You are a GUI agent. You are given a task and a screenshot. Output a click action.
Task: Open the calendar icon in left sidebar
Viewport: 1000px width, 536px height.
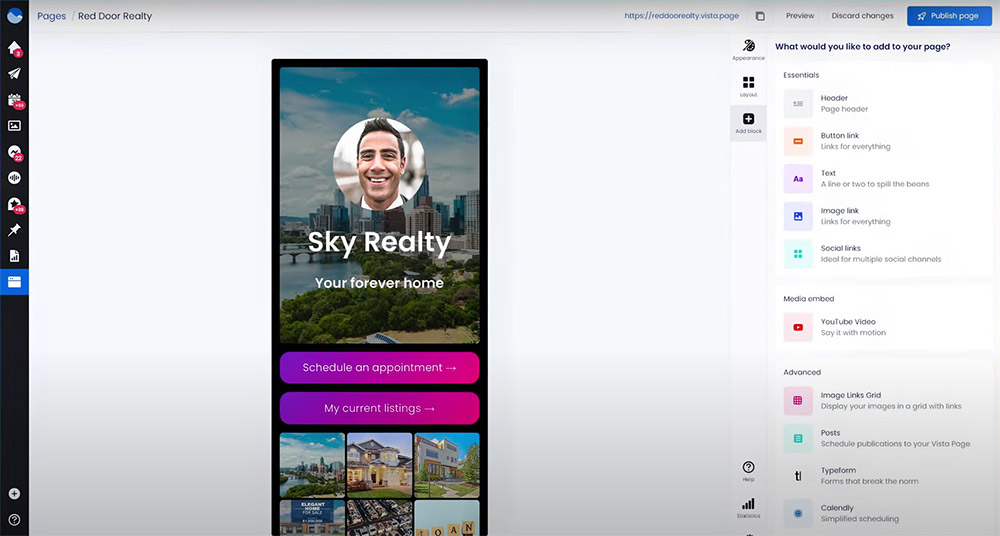15,100
